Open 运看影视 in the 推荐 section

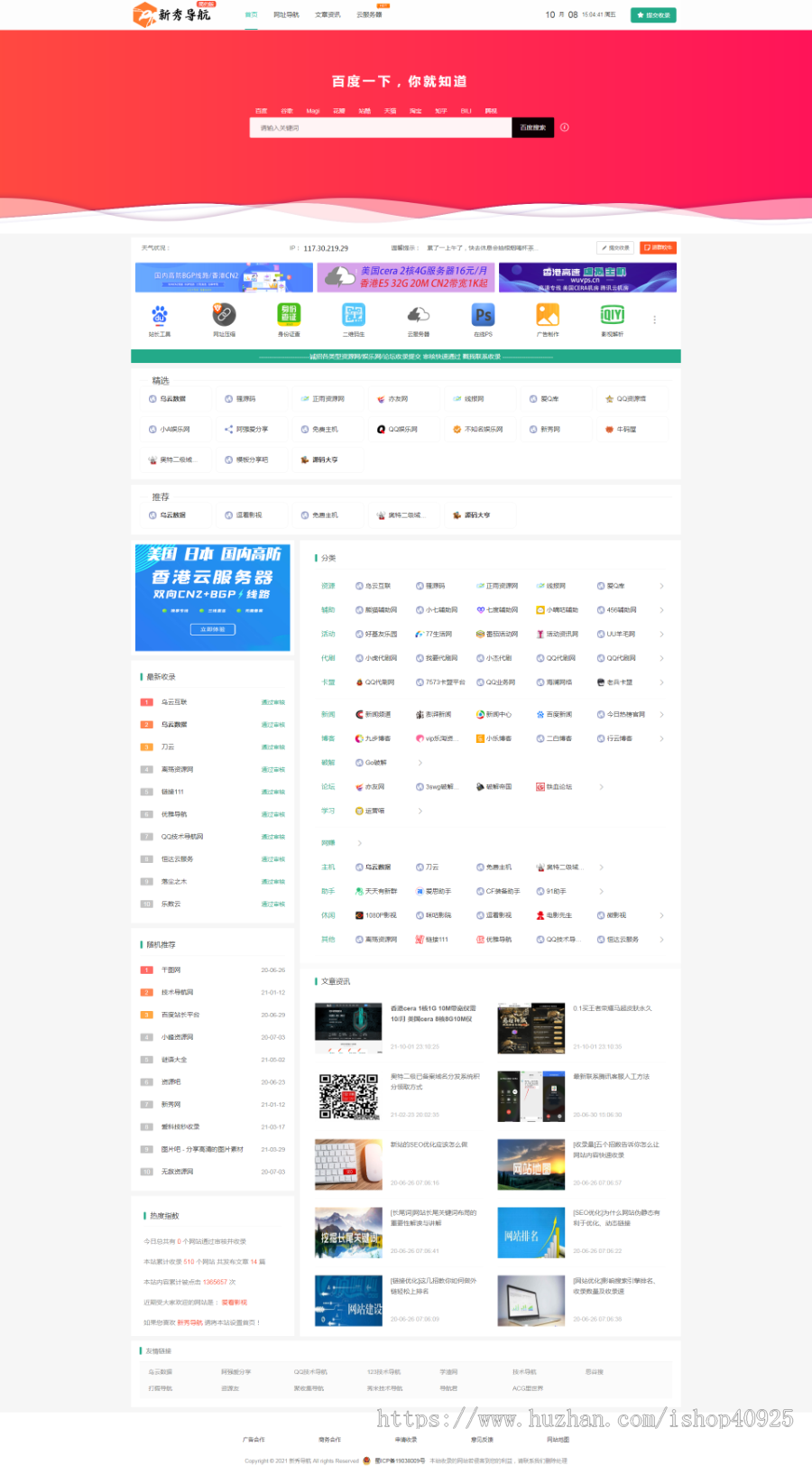pos(251,515)
